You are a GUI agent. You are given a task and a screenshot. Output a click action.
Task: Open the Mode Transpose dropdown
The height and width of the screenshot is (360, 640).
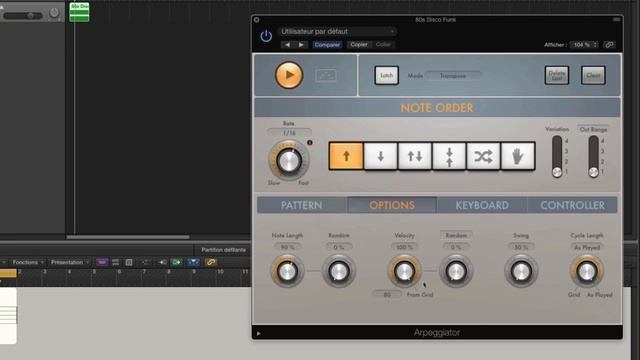pyautogui.click(x=453, y=76)
